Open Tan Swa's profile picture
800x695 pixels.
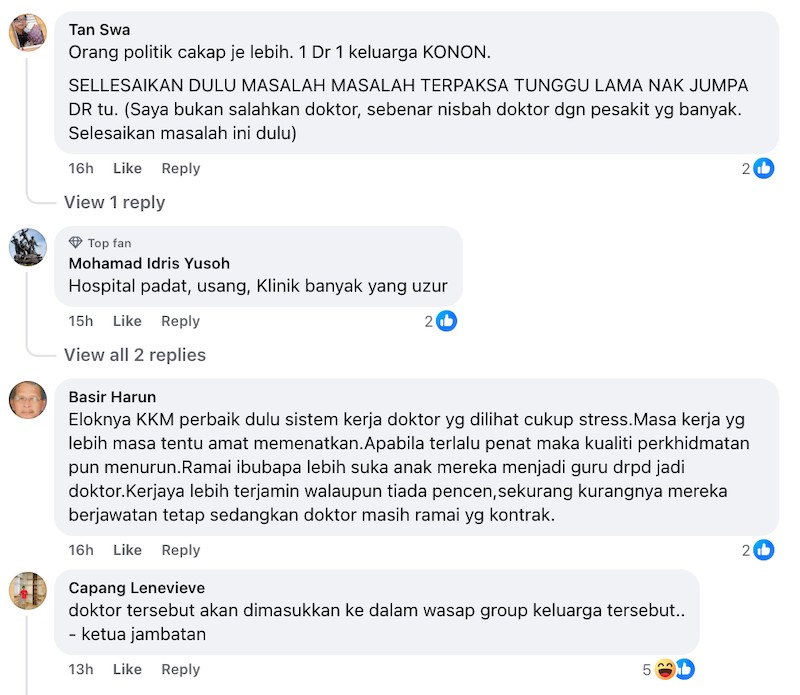point(28,33)
